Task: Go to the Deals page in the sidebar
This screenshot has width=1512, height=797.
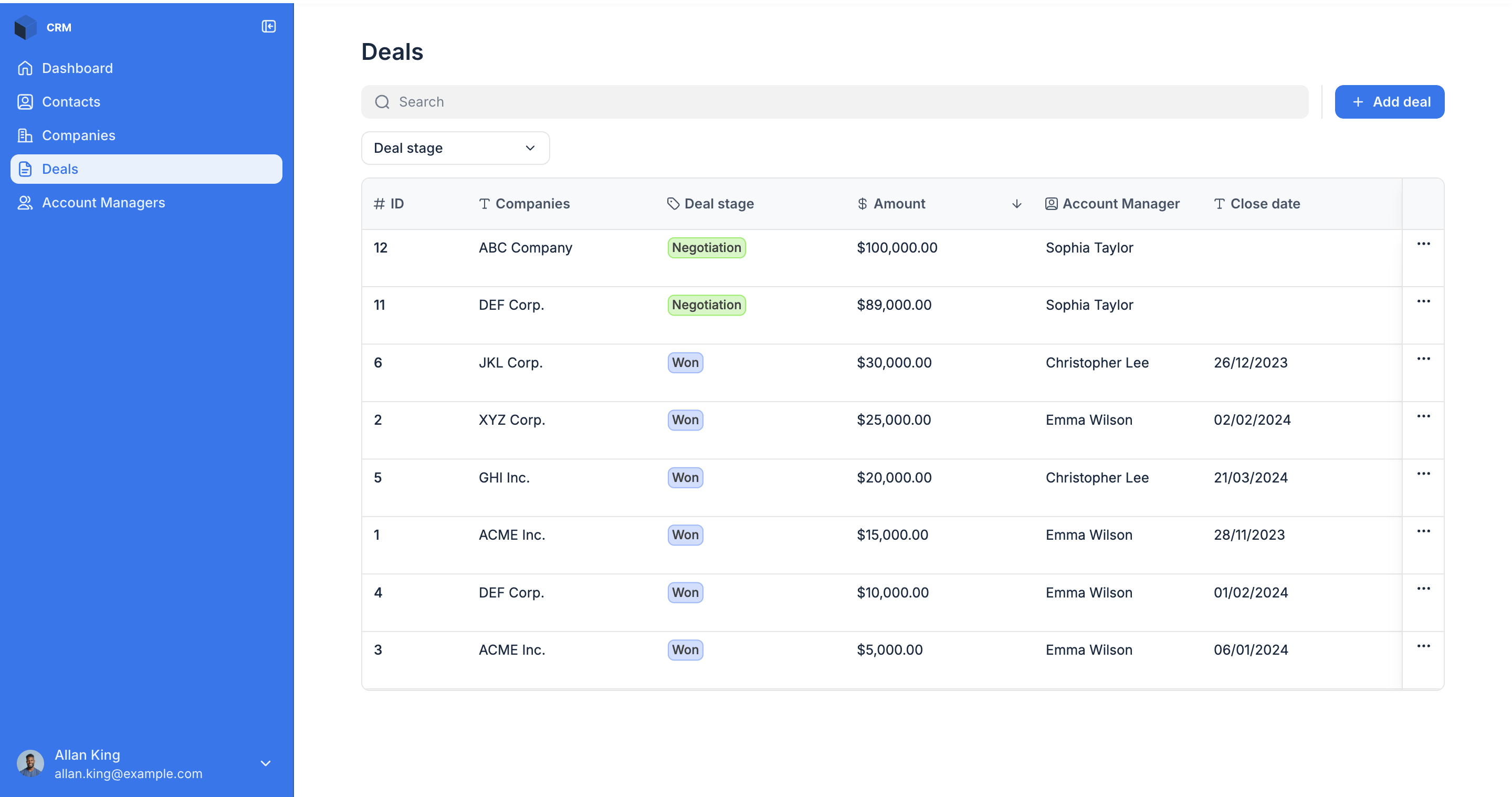Action: pyautogui.click(x=60, y=169)
